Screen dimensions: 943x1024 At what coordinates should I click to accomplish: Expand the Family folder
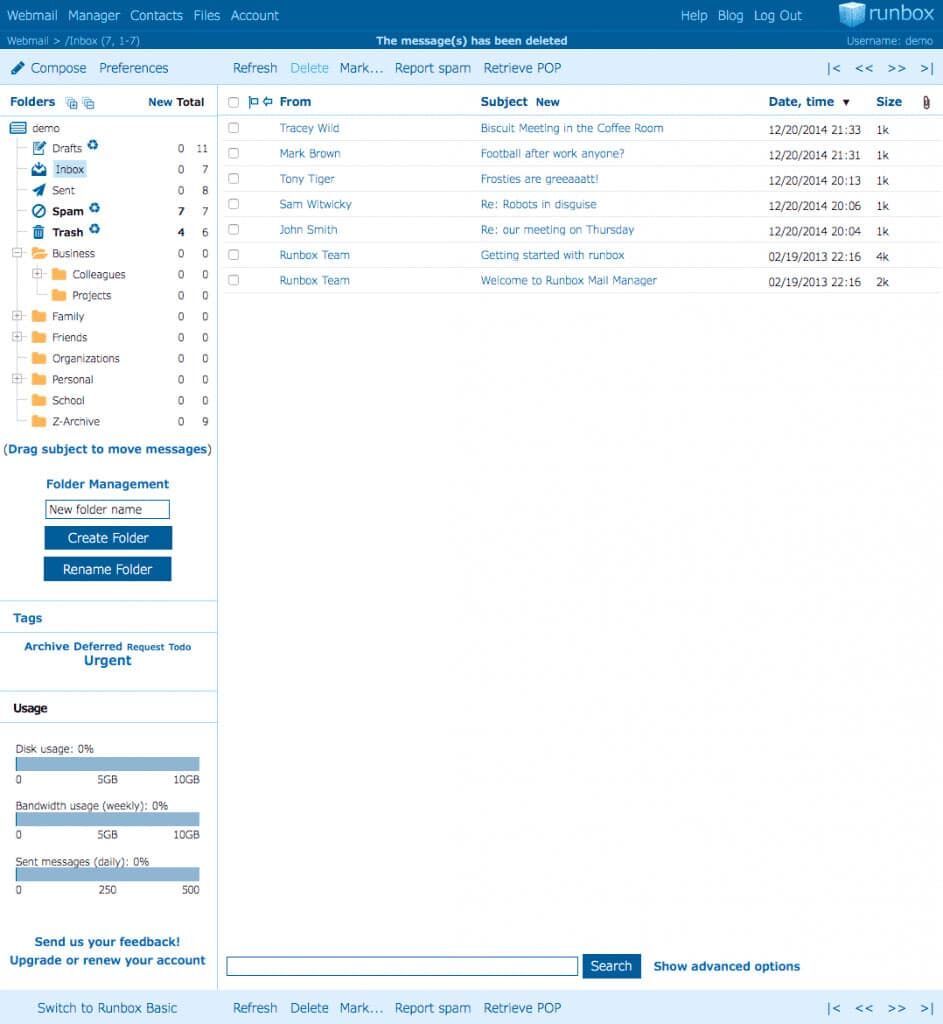pyautogui.click(x=18, y=315)
